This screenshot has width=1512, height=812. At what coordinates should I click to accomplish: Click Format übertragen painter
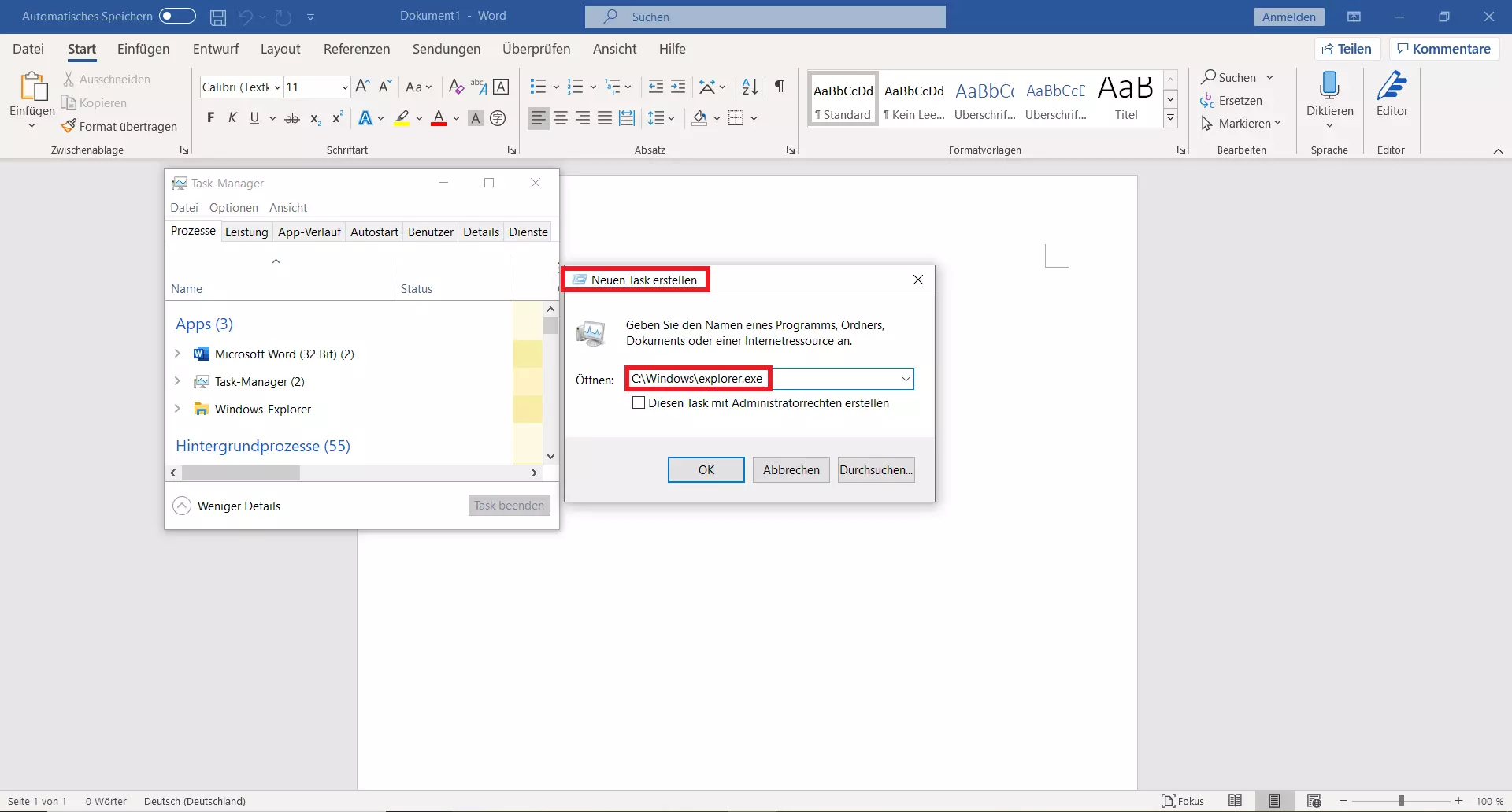pyautogui.click(x=120, y=126)
